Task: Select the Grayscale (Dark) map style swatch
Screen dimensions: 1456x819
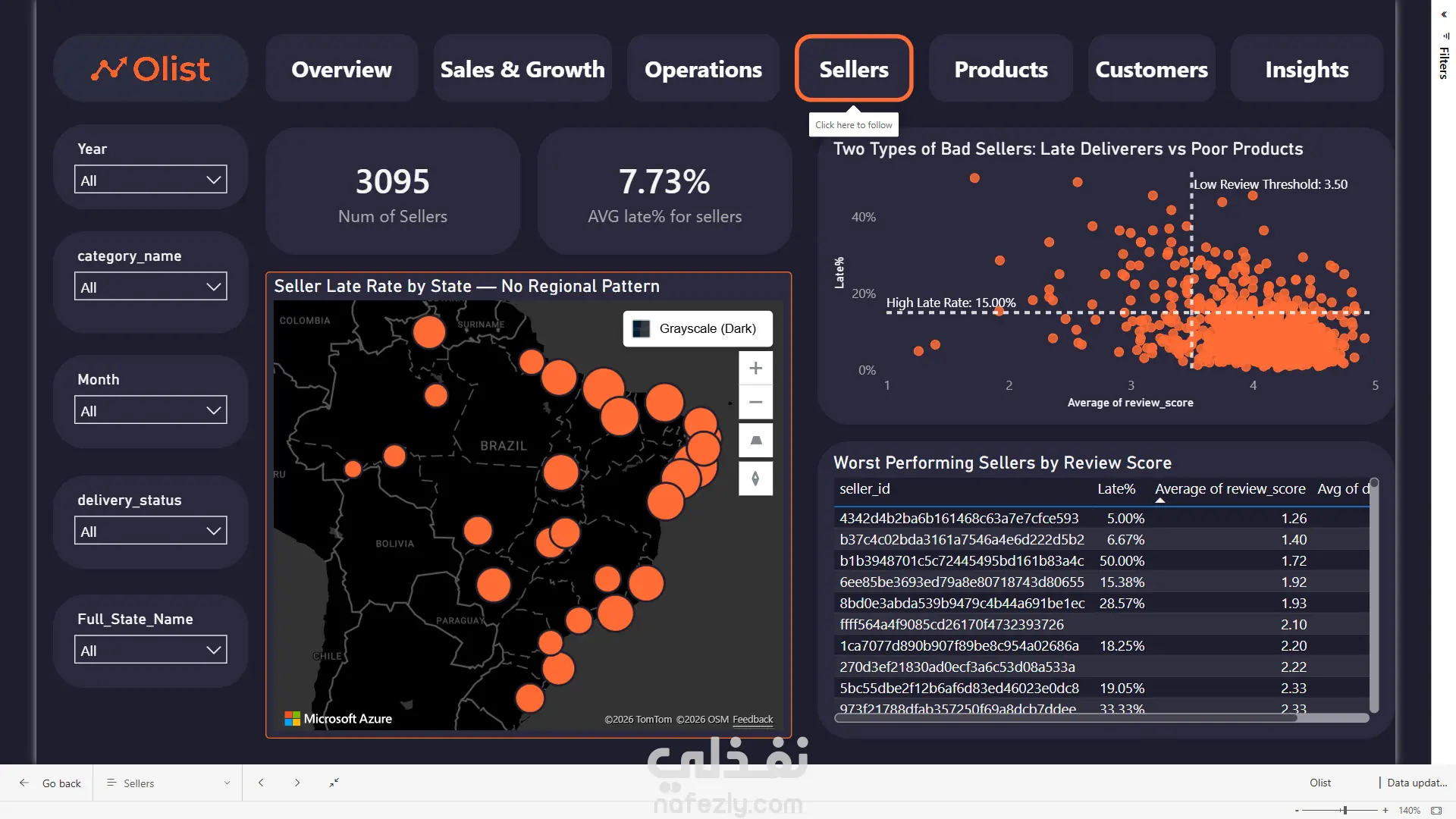Action: (641, 329)
